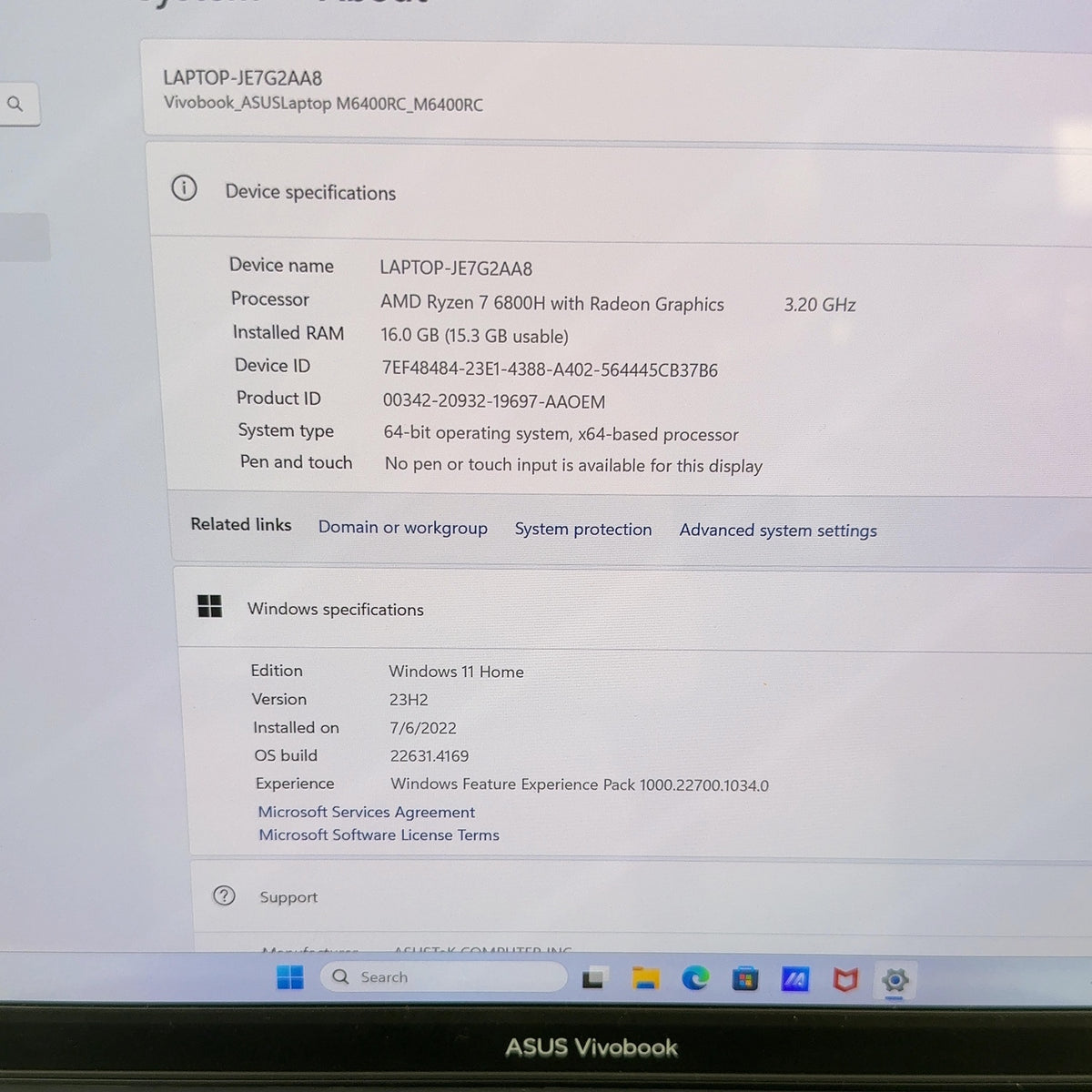Click the System type label
The height and width of the screenshot is (1092, 1092).
click(286, 430)
